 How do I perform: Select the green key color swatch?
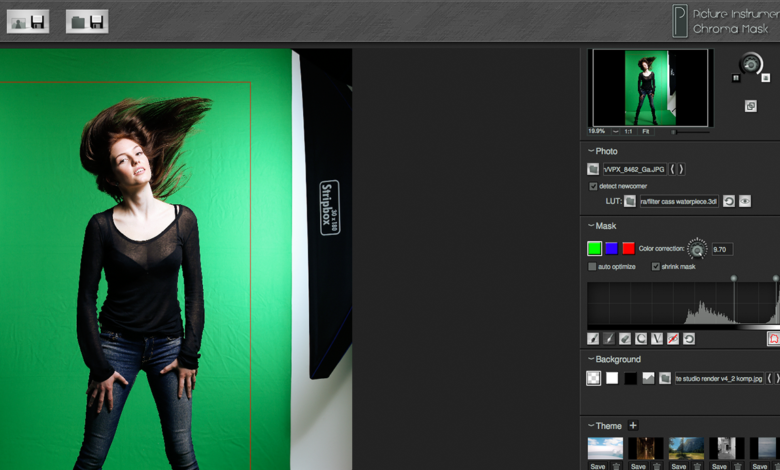594,248
